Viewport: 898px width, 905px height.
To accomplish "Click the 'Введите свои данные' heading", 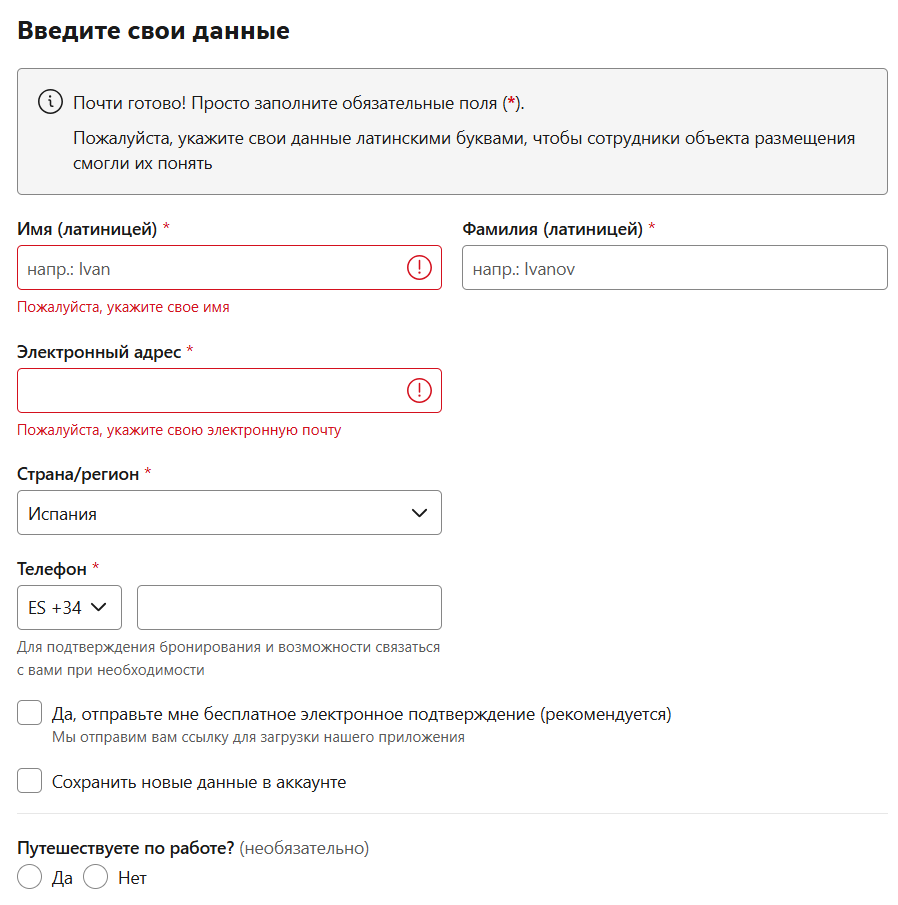I will pyautogui.click(x=154, y=30).
